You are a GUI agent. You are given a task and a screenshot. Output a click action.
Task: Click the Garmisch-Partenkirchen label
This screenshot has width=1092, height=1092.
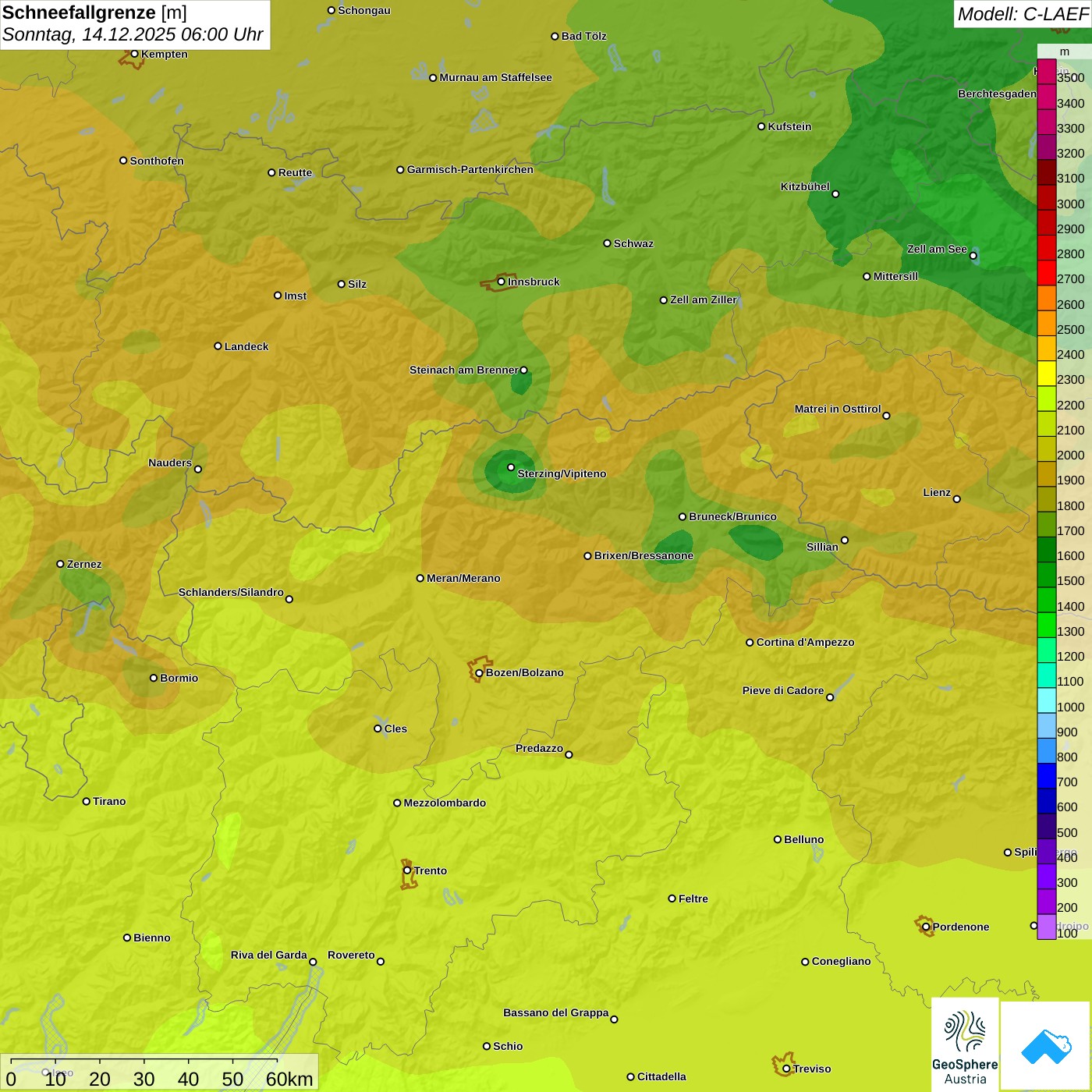(x=470, y=169)
